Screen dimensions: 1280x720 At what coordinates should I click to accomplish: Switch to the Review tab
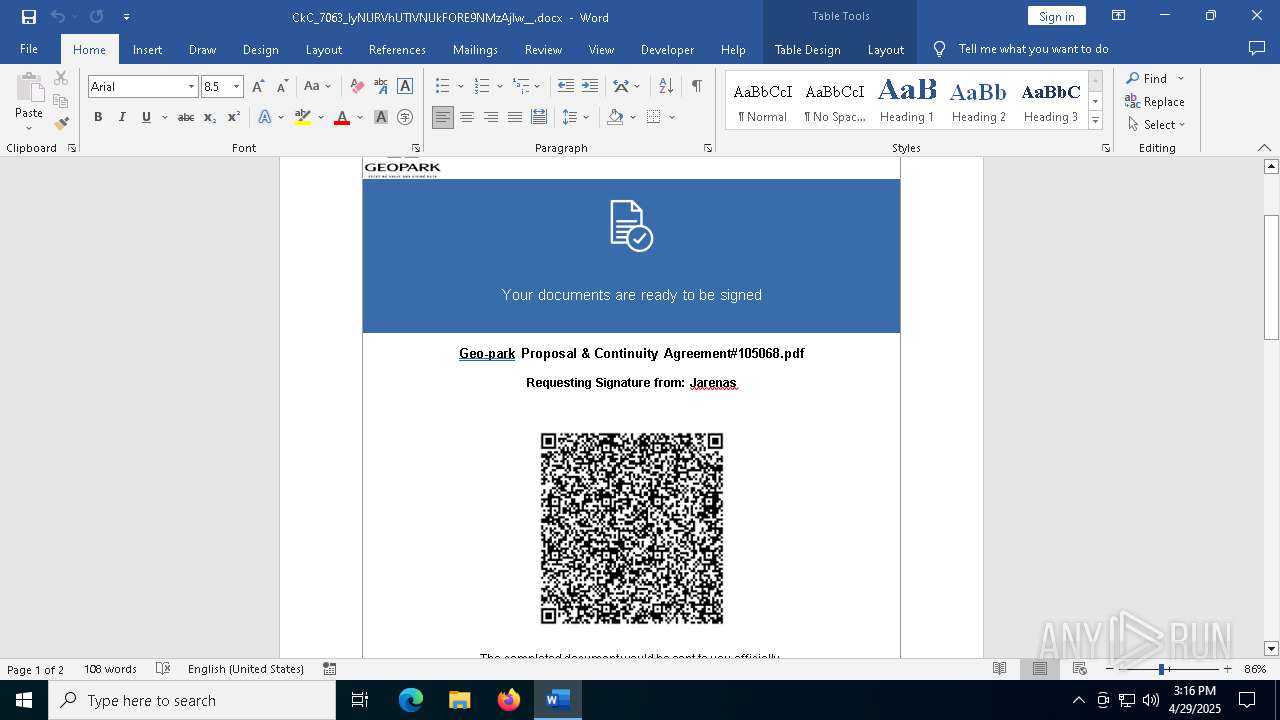[x=543, y=49]
